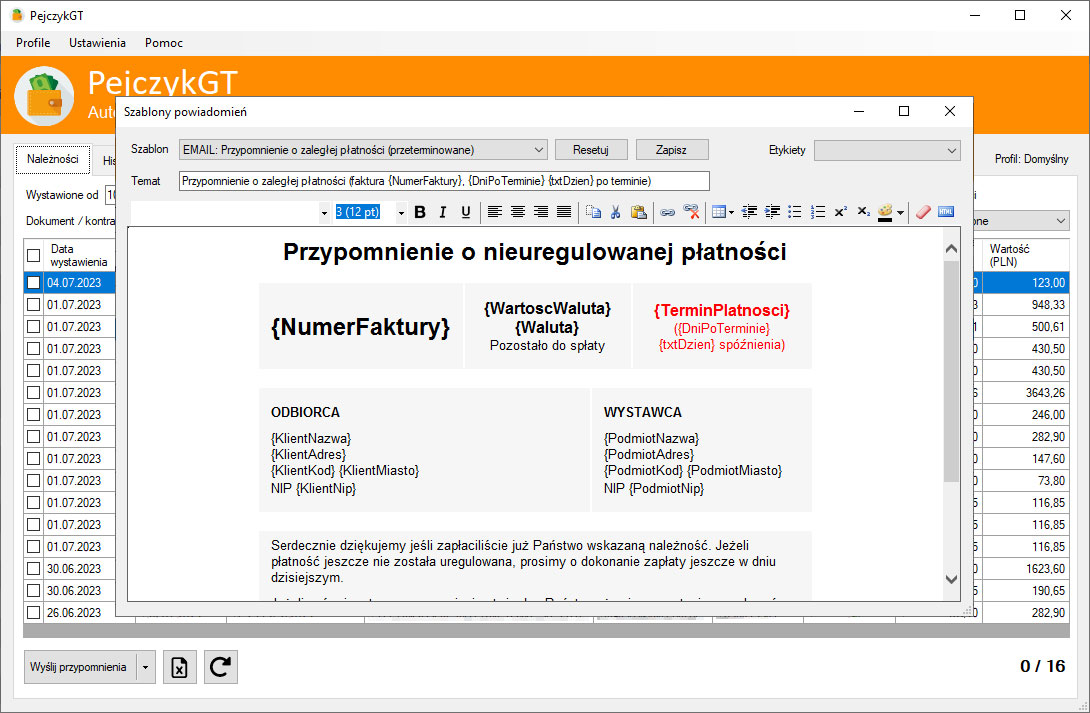Click the Wartość (PLN) column header

click(x=1025, y=255)
